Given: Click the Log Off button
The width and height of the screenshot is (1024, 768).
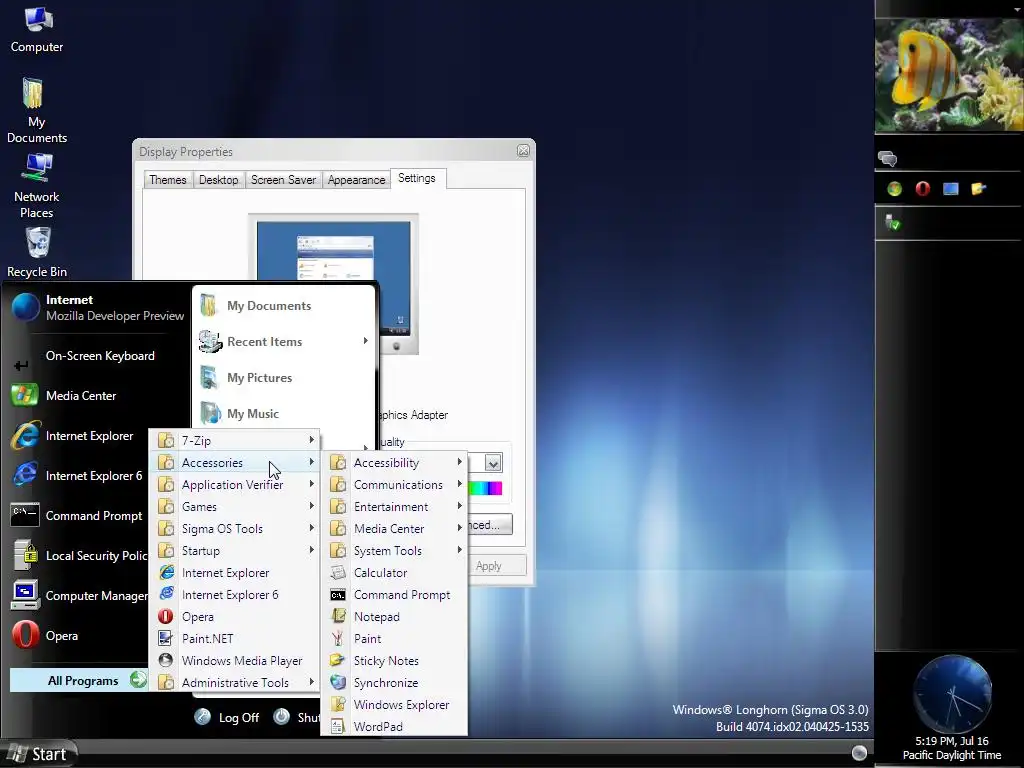Looking at the screenshot, I should tap(227, 718).
